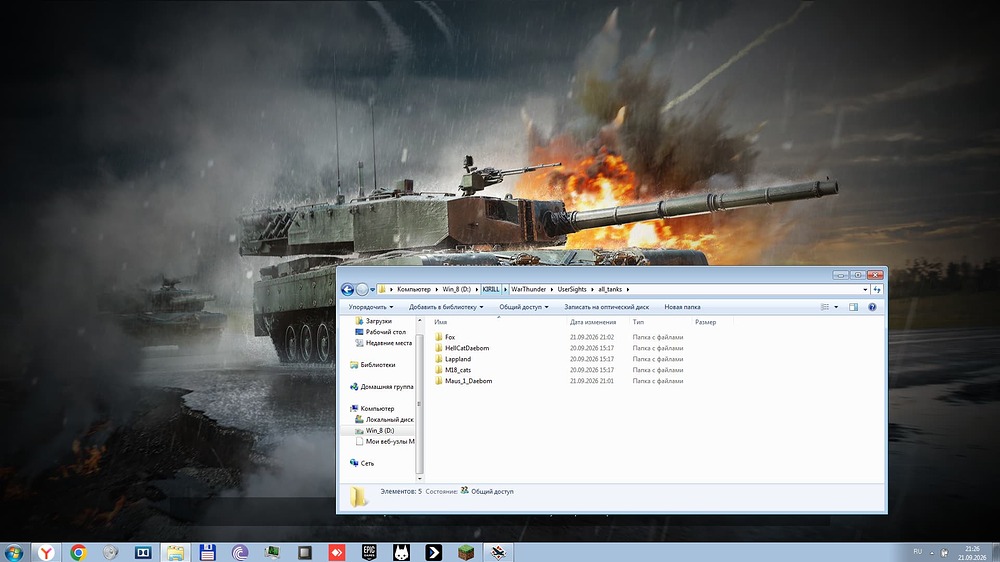Open Загрузки in navigation pane
Screen dimensions: 1000x562
point(379,322)
